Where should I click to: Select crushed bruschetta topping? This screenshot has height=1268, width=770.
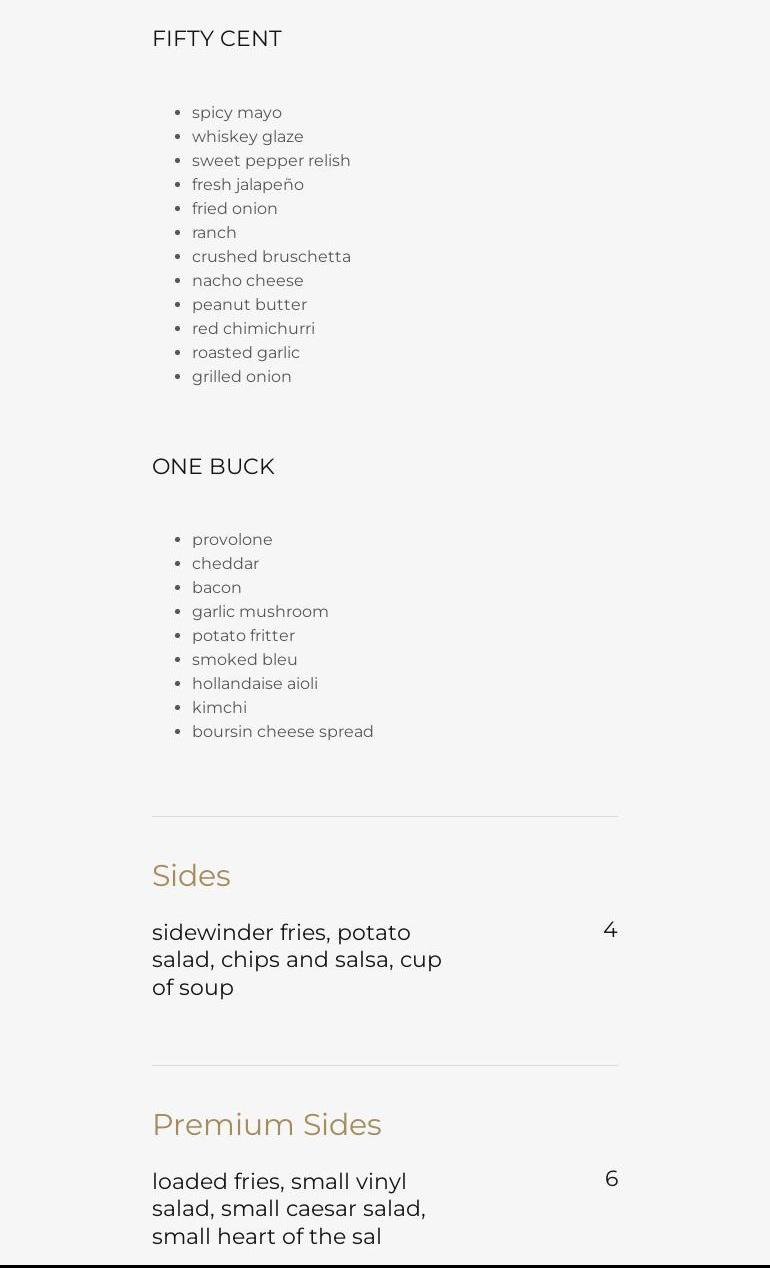coord(271,257)
